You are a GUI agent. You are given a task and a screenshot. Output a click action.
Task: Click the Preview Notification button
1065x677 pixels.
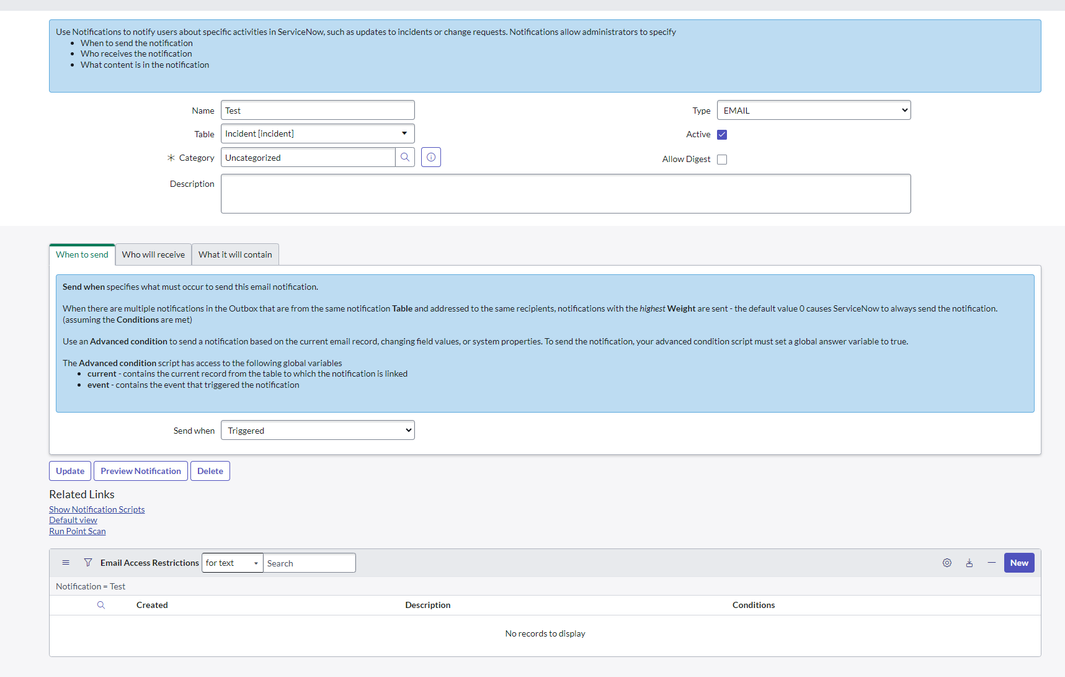141,471
